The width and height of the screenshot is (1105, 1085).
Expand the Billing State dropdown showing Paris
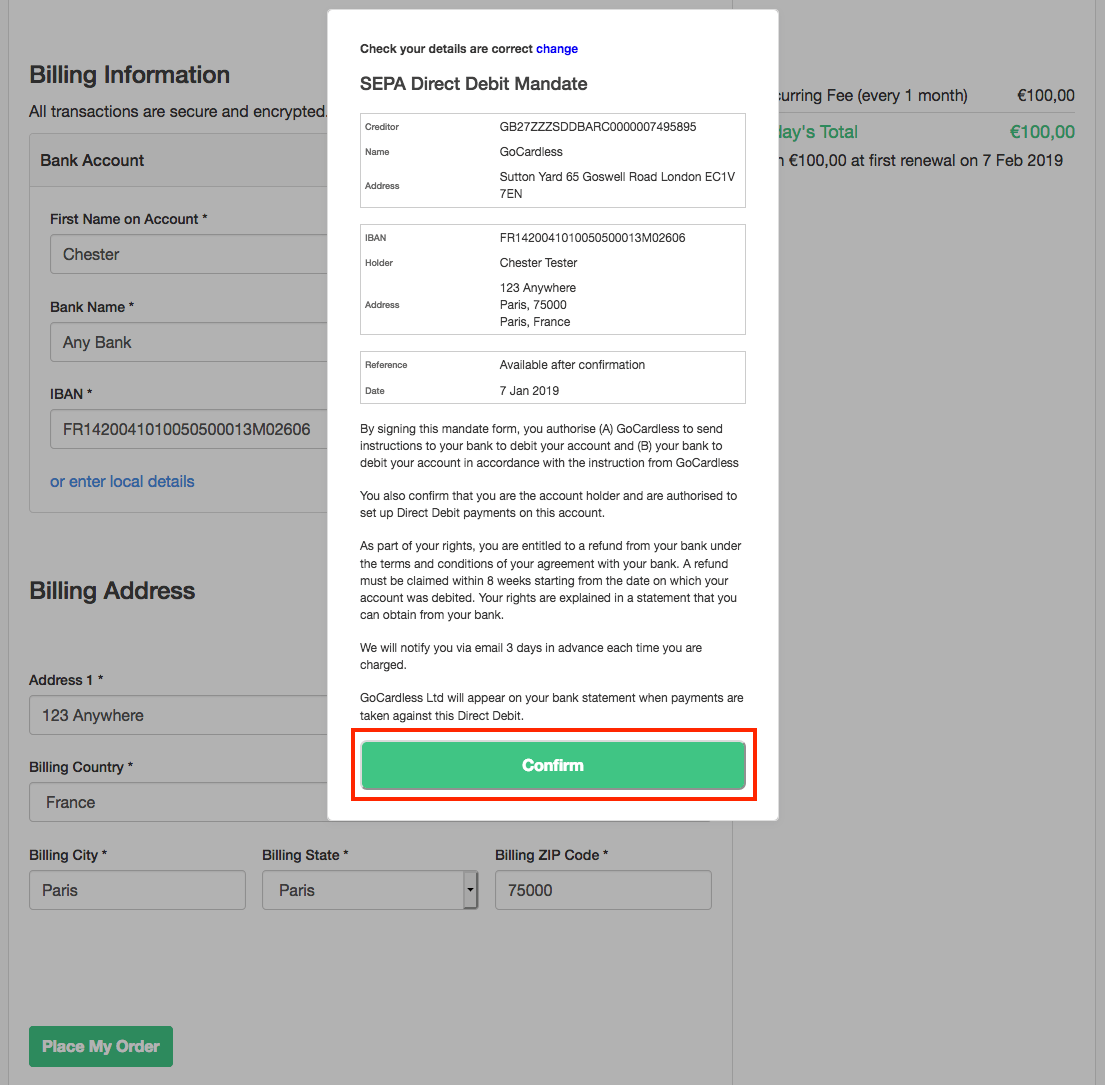point(369,890)
